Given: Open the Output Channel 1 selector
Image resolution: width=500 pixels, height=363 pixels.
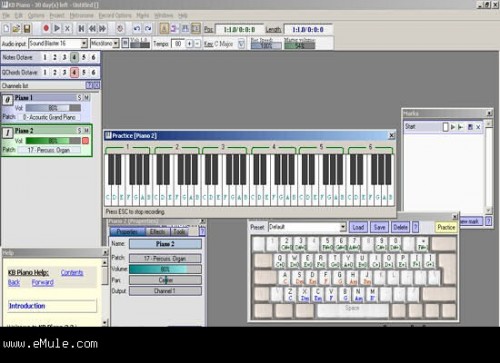Looking at the screenshot, I should coord(165,291).
